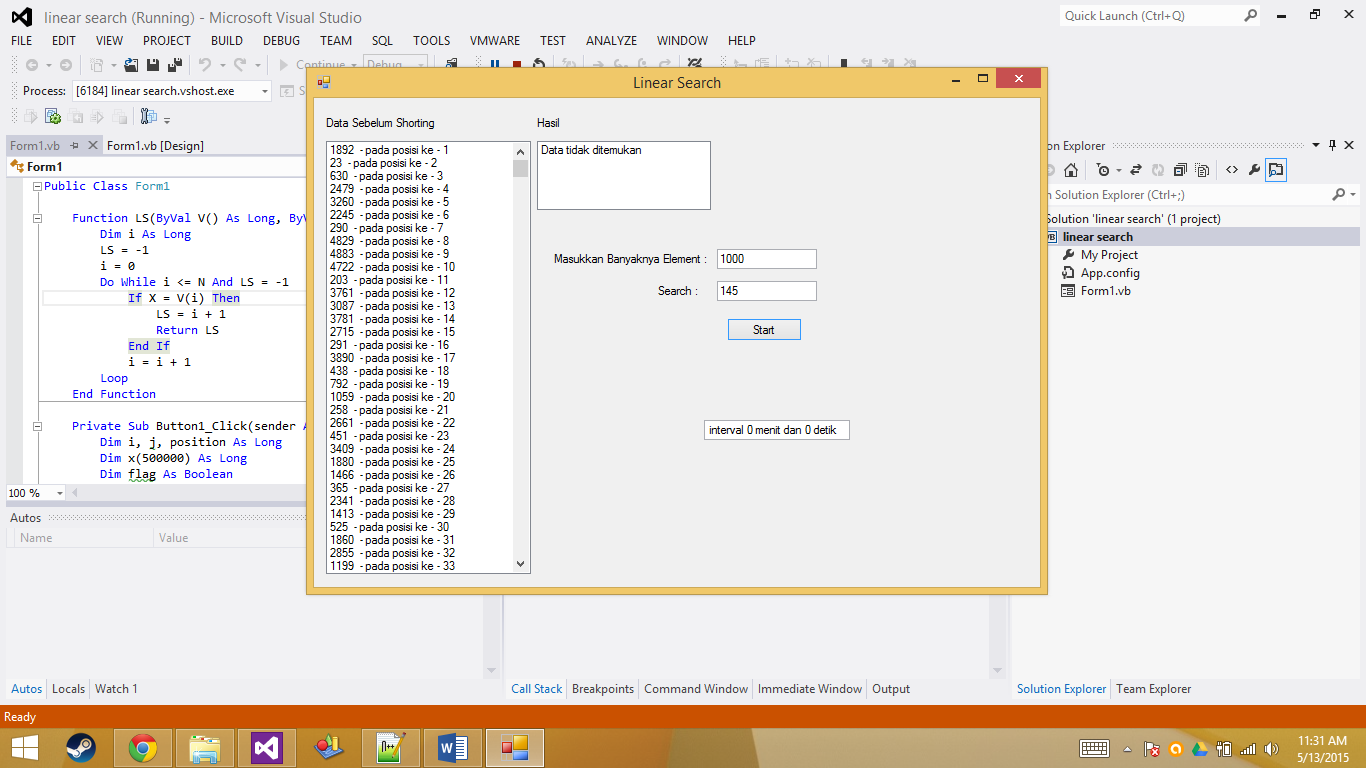Click the Properties wrench icon in Solution Explorer
This screenshot has height=768, width=1366.
1254,170
